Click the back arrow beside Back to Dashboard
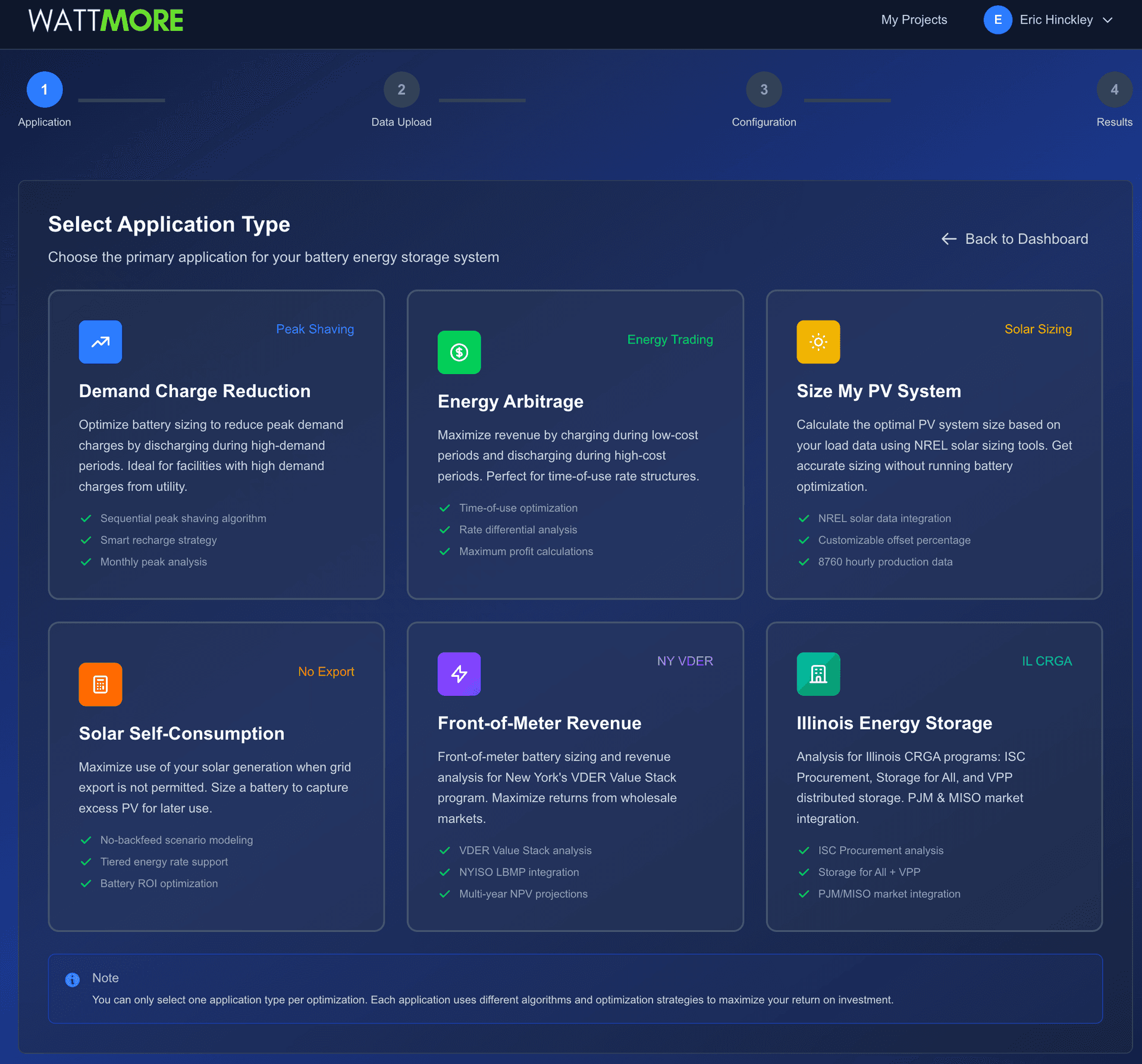The image size is (1142, 1064). point(948,238)
